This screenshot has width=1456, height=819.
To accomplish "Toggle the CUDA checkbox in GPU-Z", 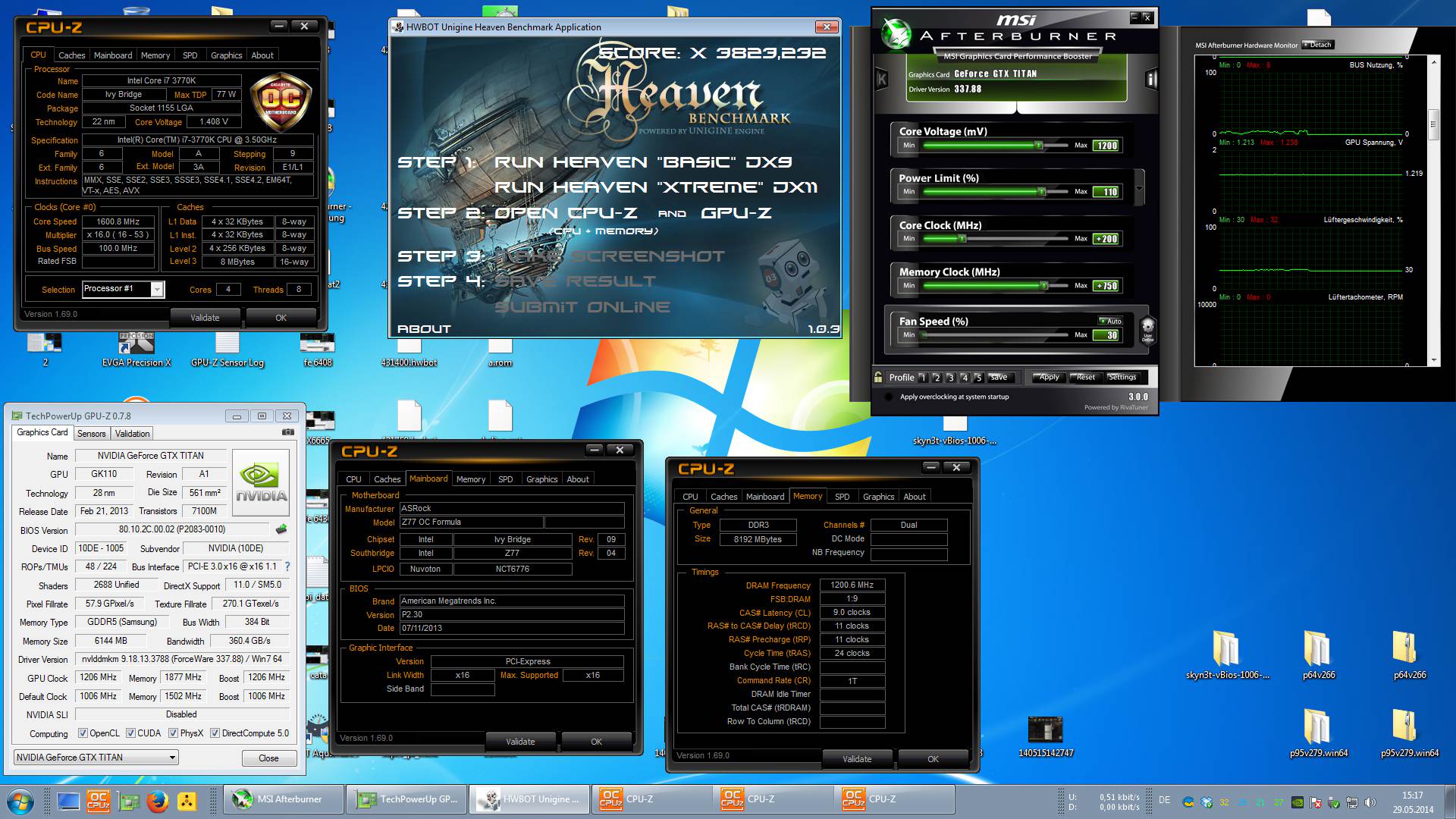I will (x=130, y=733).
